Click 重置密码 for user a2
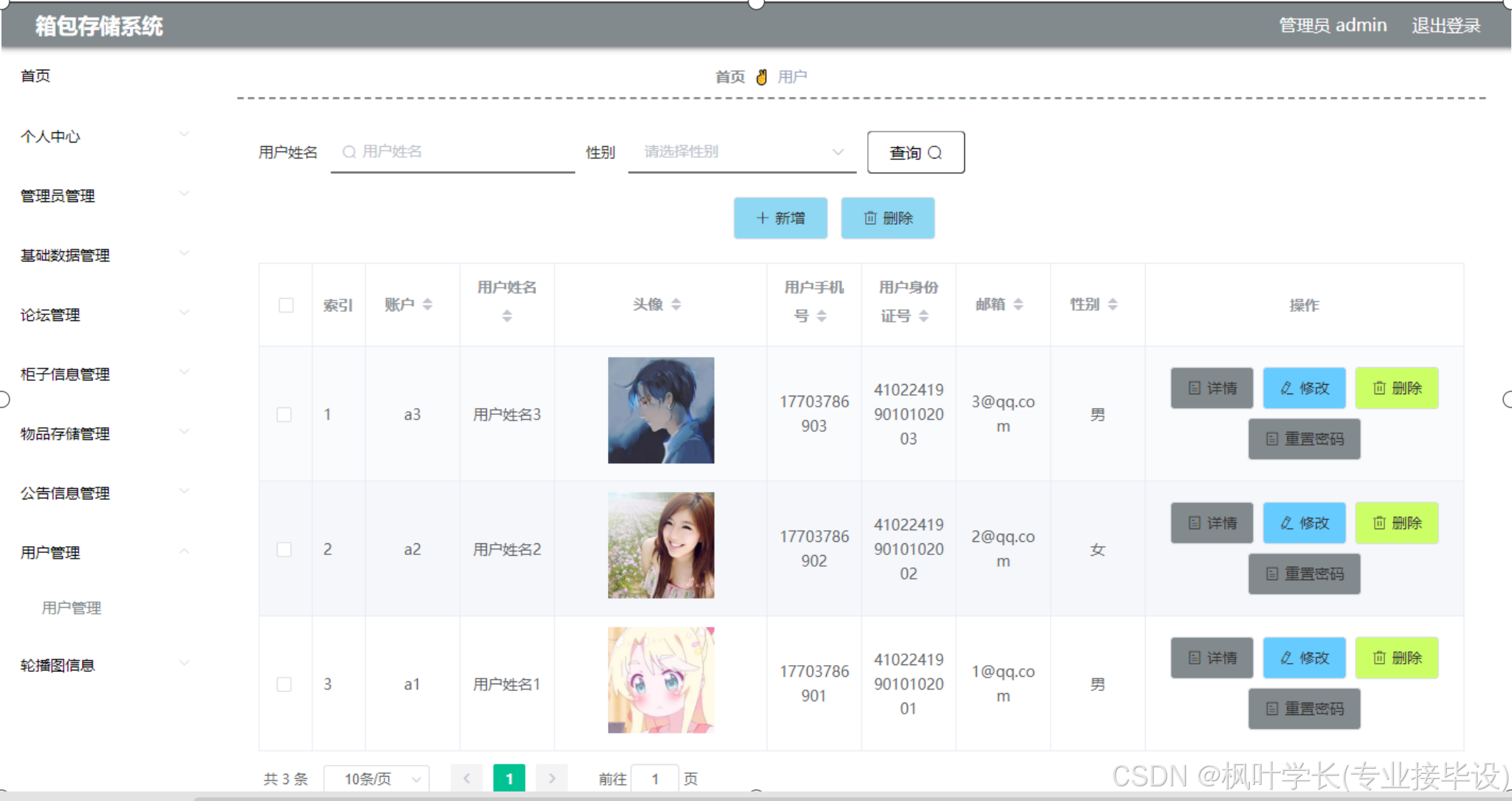Viewport: 1512px width, 801px height. point(1304,574)
